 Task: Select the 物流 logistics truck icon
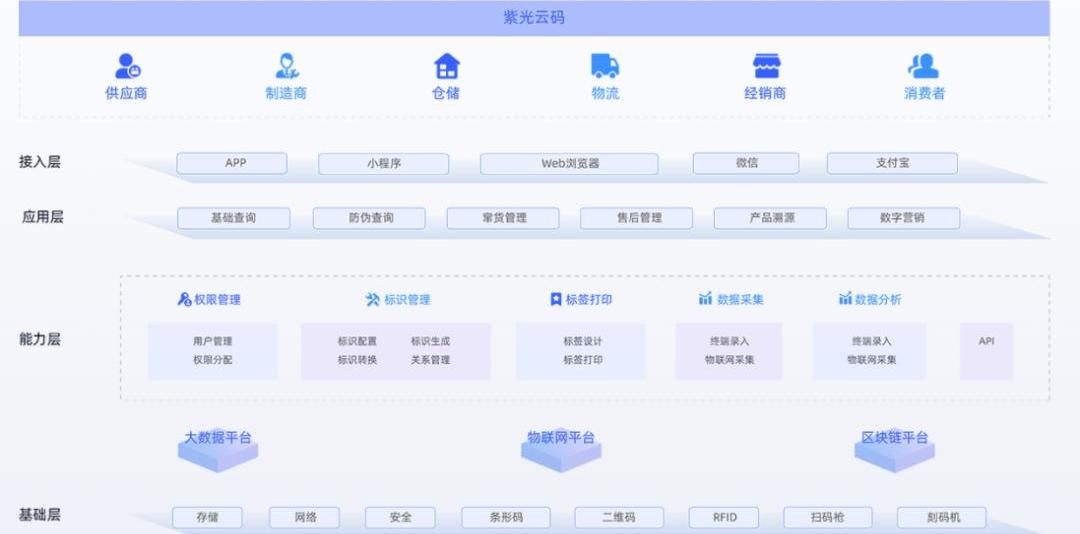pos(605,66)
